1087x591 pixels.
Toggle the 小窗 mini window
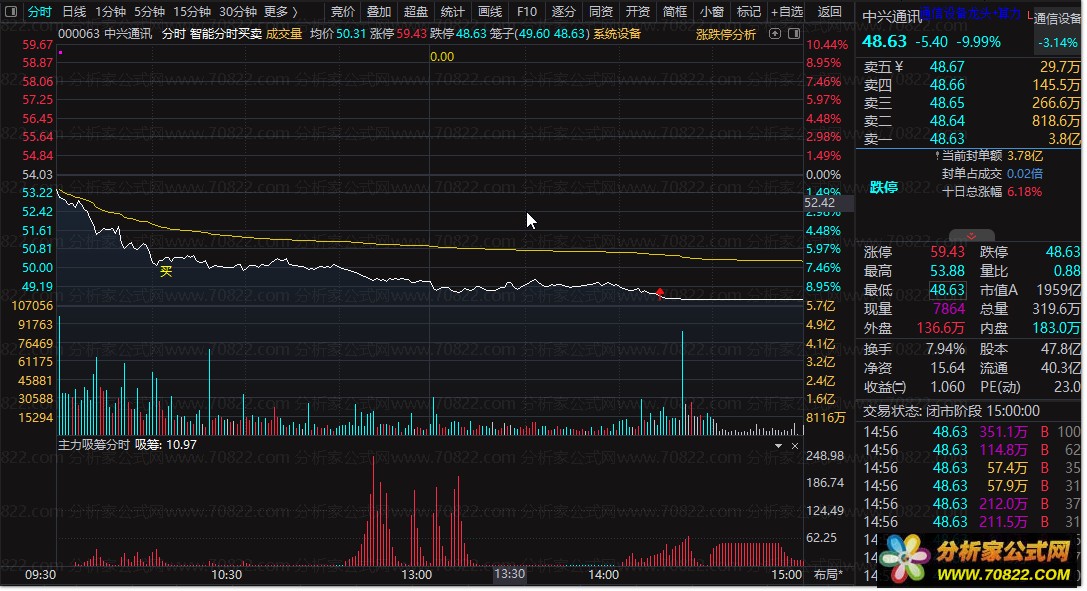coord(712,12)
